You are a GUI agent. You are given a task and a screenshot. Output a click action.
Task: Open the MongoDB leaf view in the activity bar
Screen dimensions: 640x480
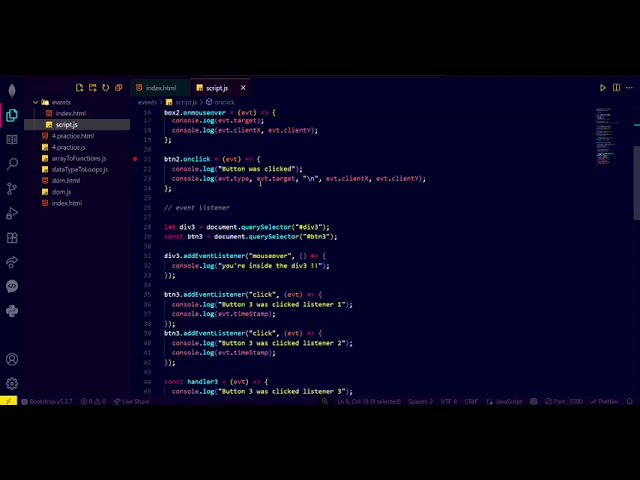point(12,91)
